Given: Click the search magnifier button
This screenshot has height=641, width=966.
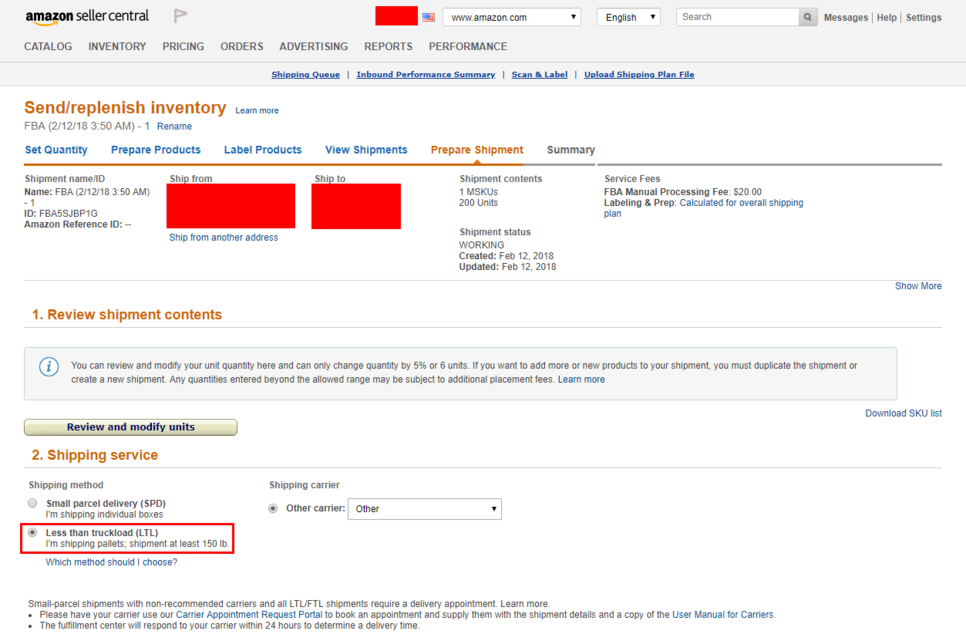Looking at the screenshot, I should [x=808, y=17].
